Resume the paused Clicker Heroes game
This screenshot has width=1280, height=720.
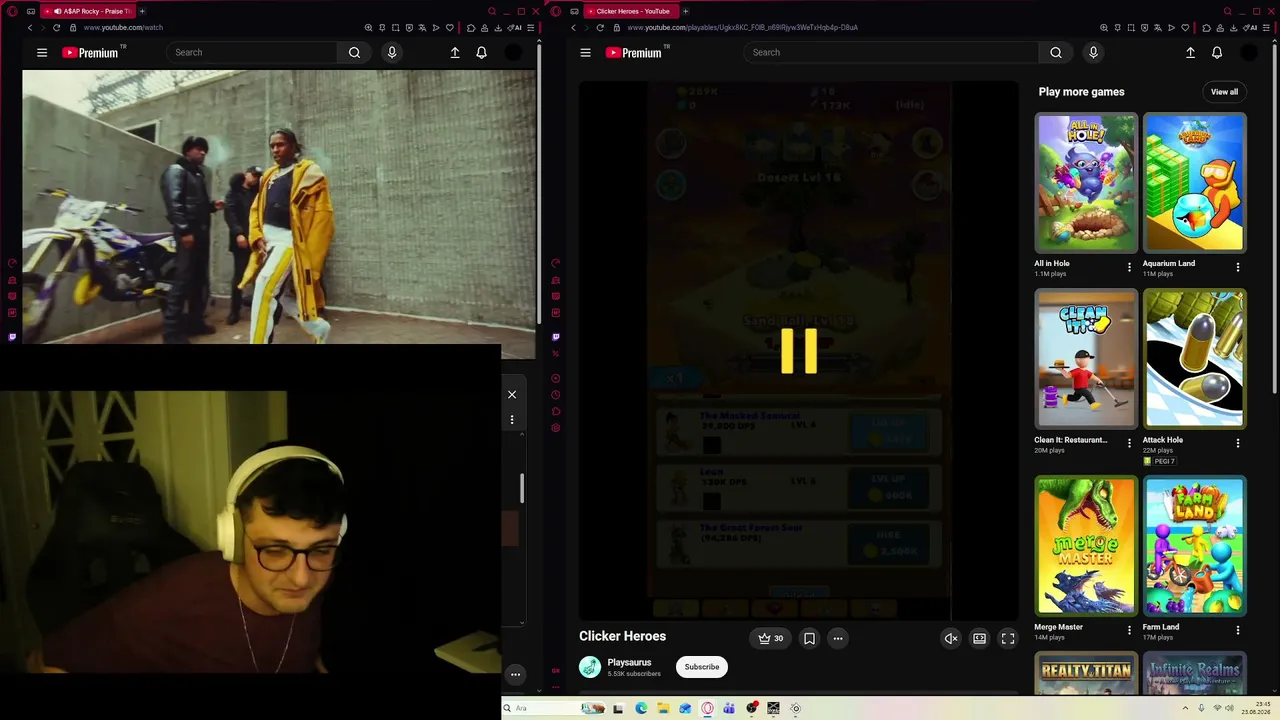pyautogui.click(x=799, y=351)
